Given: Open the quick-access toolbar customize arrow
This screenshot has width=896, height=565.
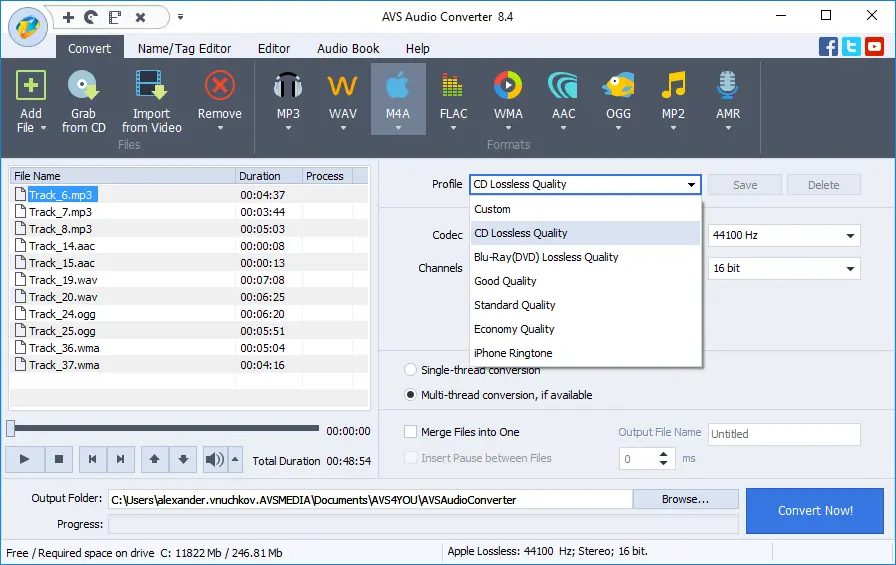Looking at the screenshot, I should [181, 17].
